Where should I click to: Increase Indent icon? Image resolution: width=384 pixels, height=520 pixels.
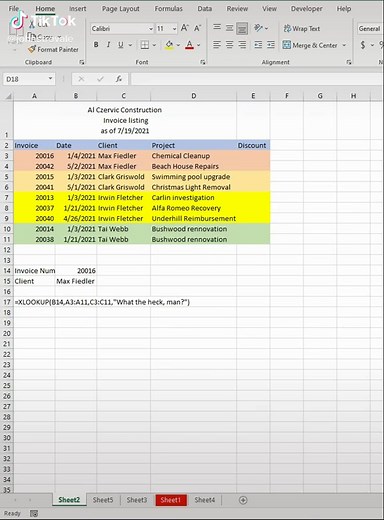(271, 45)
